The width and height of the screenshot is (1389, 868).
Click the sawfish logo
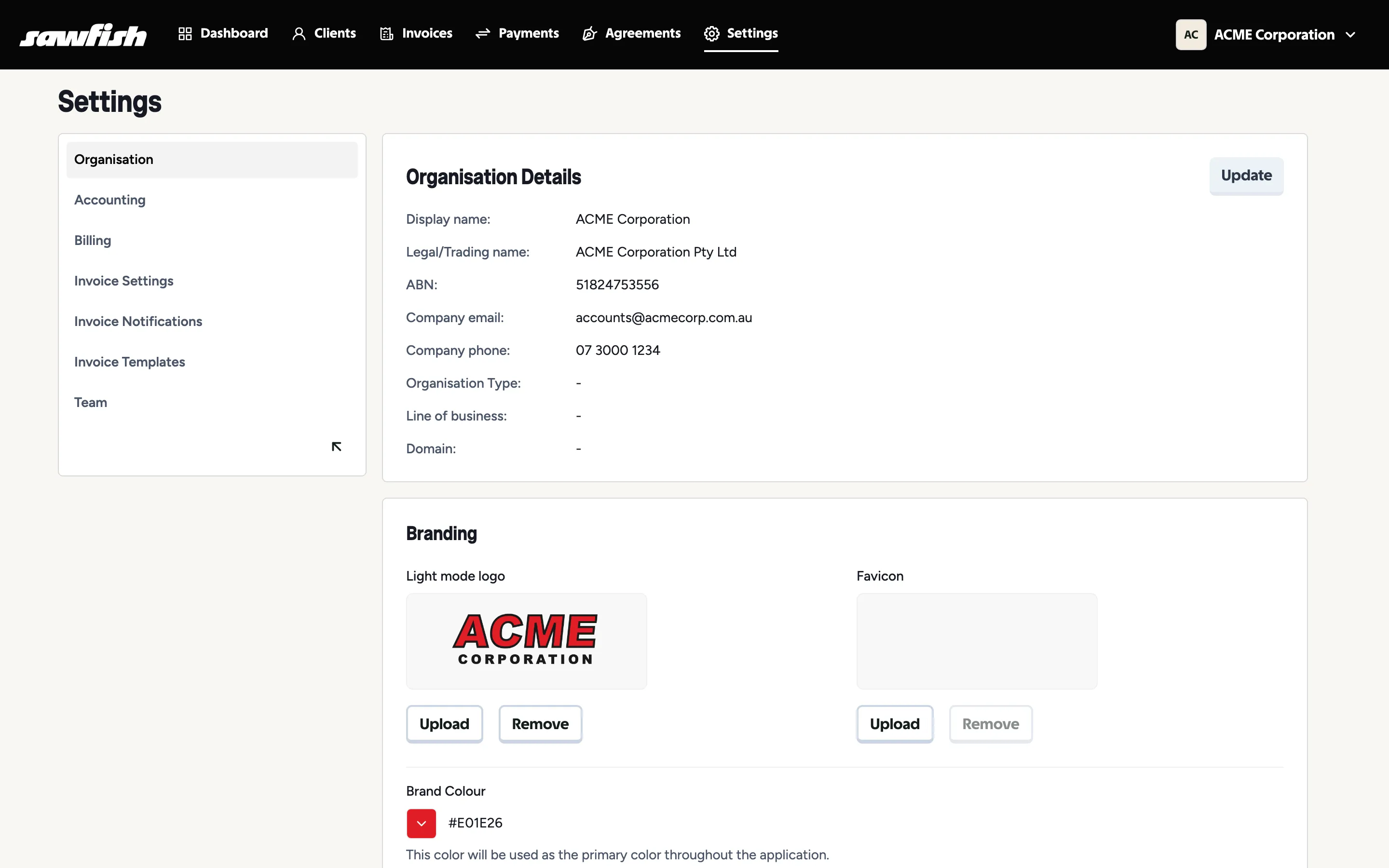pos(83,34)
